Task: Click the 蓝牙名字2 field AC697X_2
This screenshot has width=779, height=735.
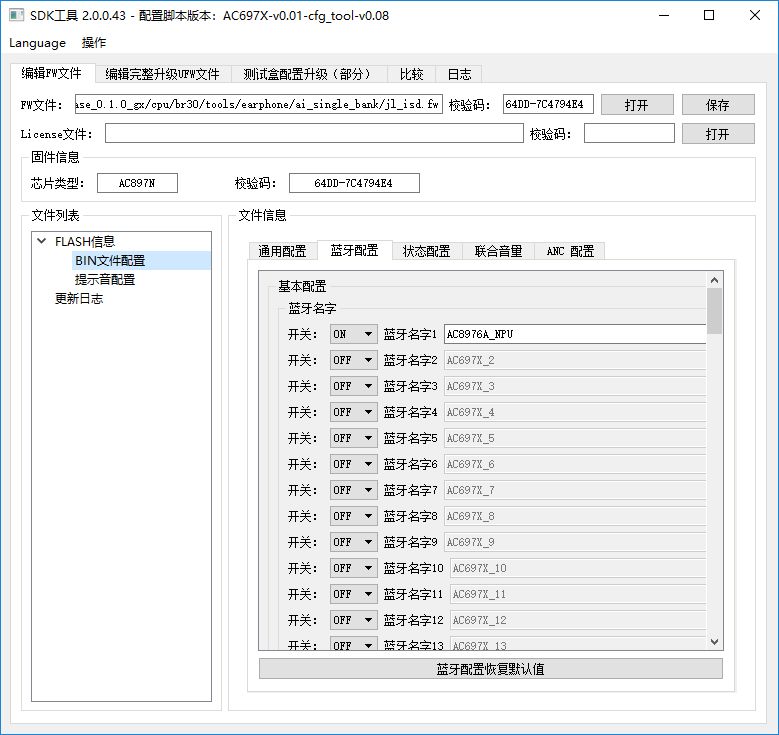Action: tap(575, 360)
